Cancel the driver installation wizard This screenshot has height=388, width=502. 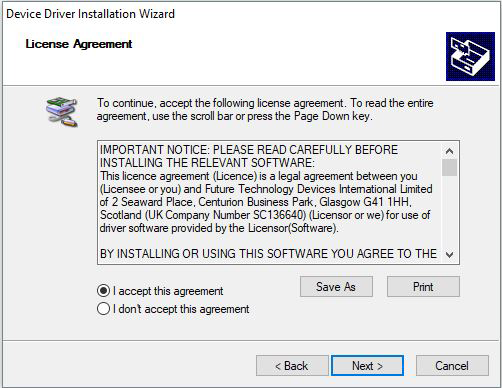[x=452, y=366]
